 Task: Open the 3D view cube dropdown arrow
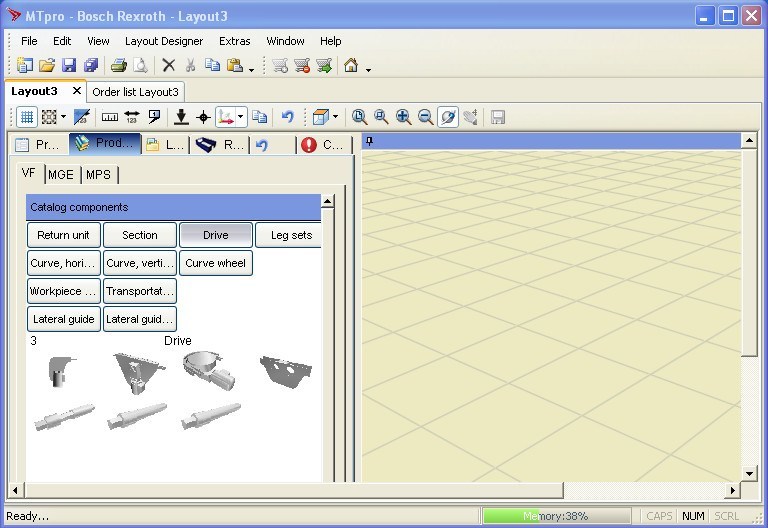[x=336, y=117]
